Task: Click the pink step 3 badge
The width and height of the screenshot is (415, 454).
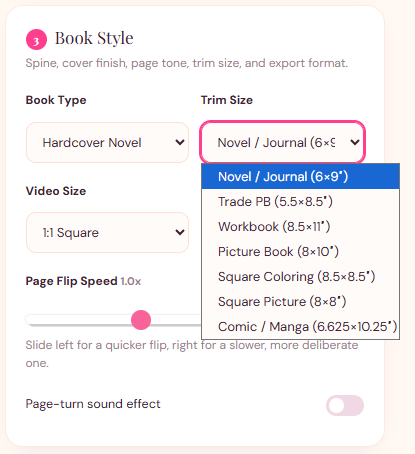Action: point(36,39)
